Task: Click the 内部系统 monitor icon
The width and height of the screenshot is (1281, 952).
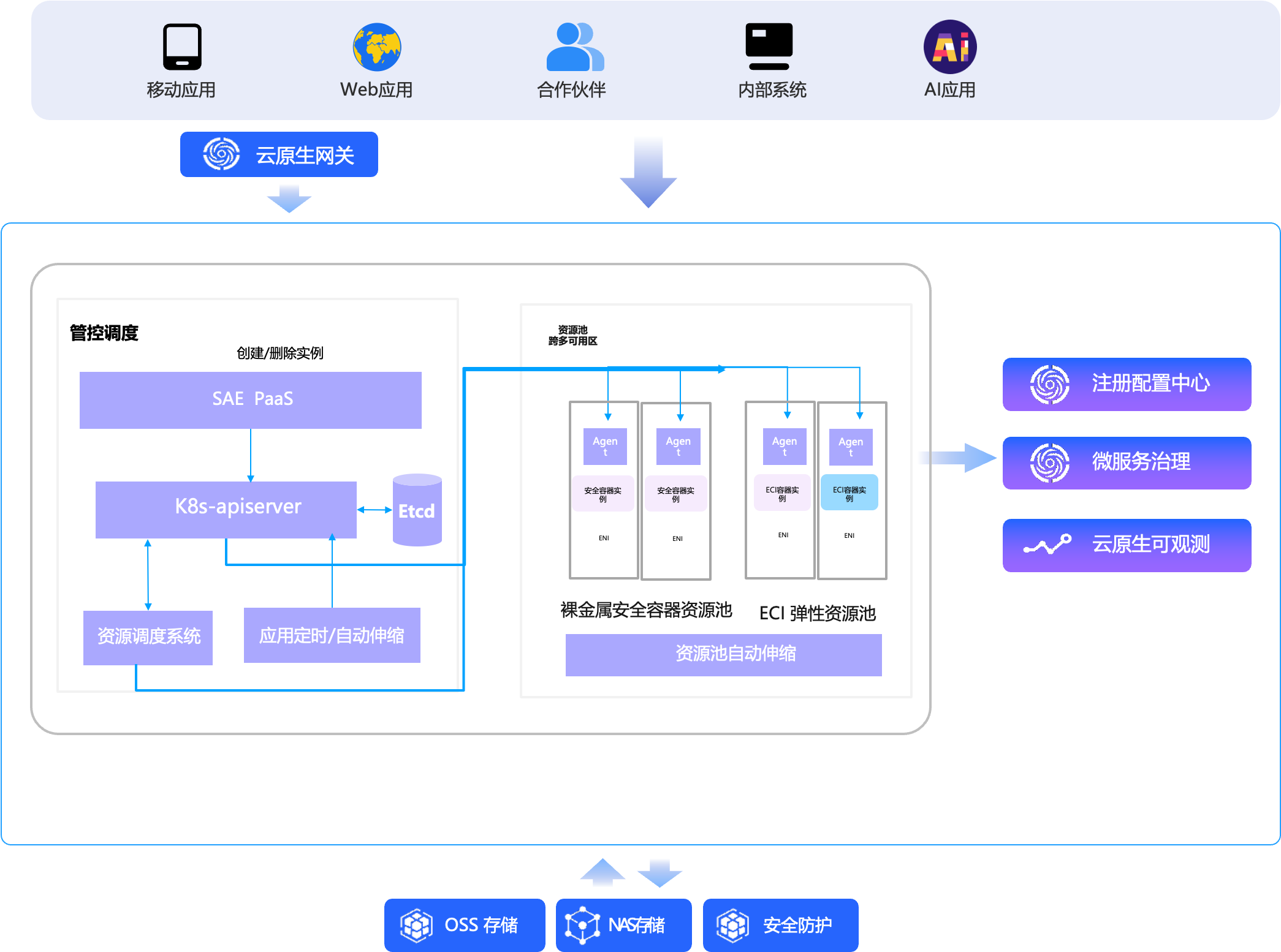Action: click(x=769, y=46)
